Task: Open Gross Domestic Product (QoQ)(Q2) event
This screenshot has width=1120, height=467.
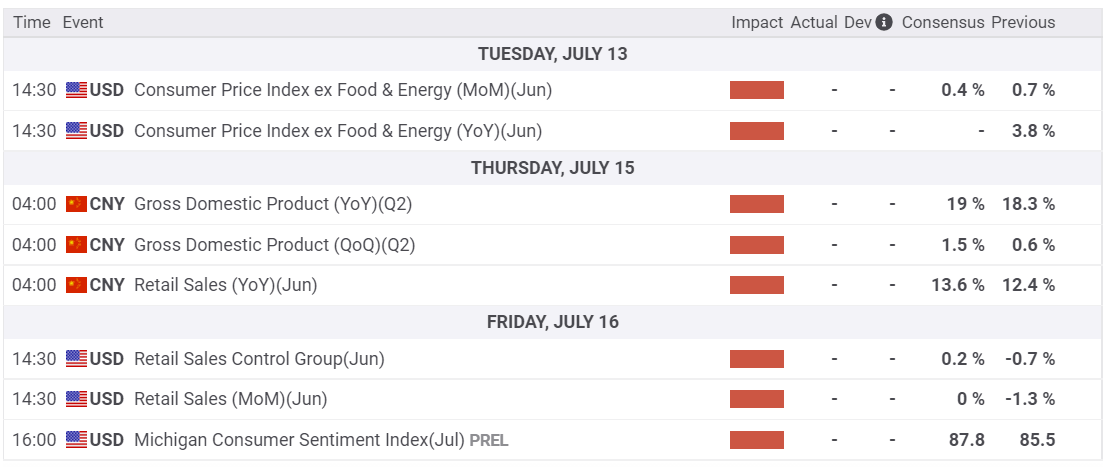Action: pos(274,245)
